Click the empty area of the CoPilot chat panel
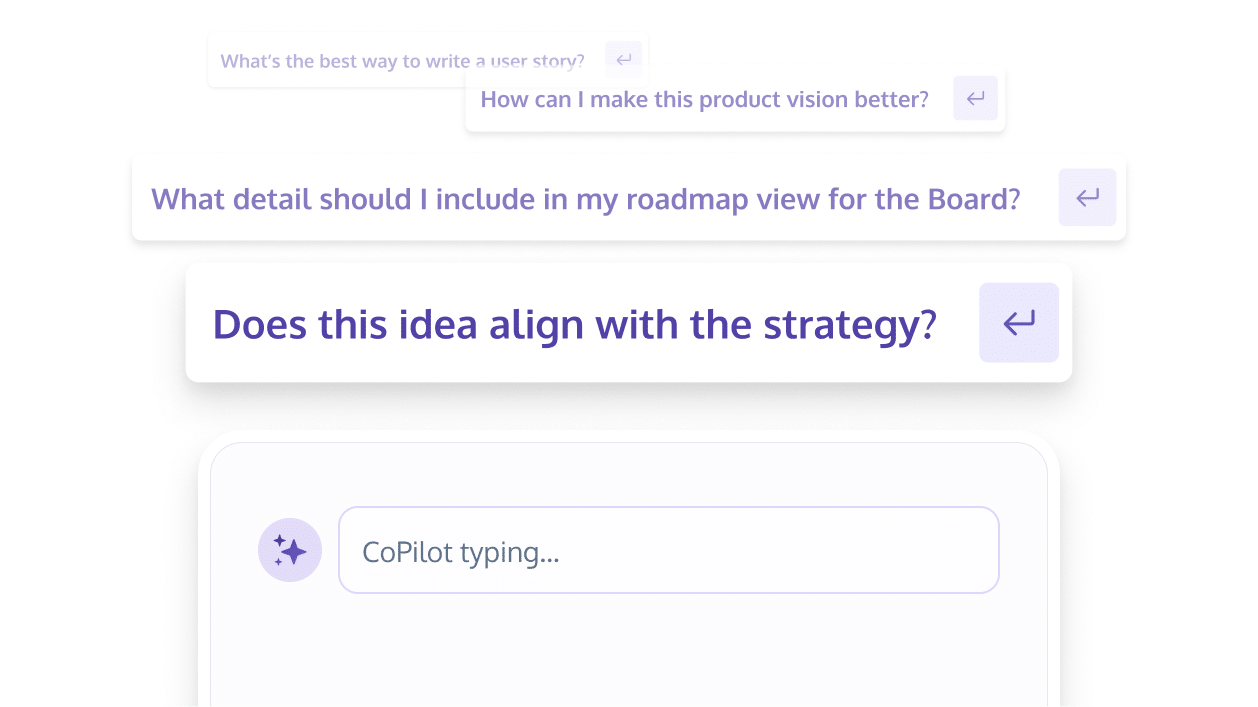Image resolution: width=1258 pixels, height=707 pixels. point(628,650)
